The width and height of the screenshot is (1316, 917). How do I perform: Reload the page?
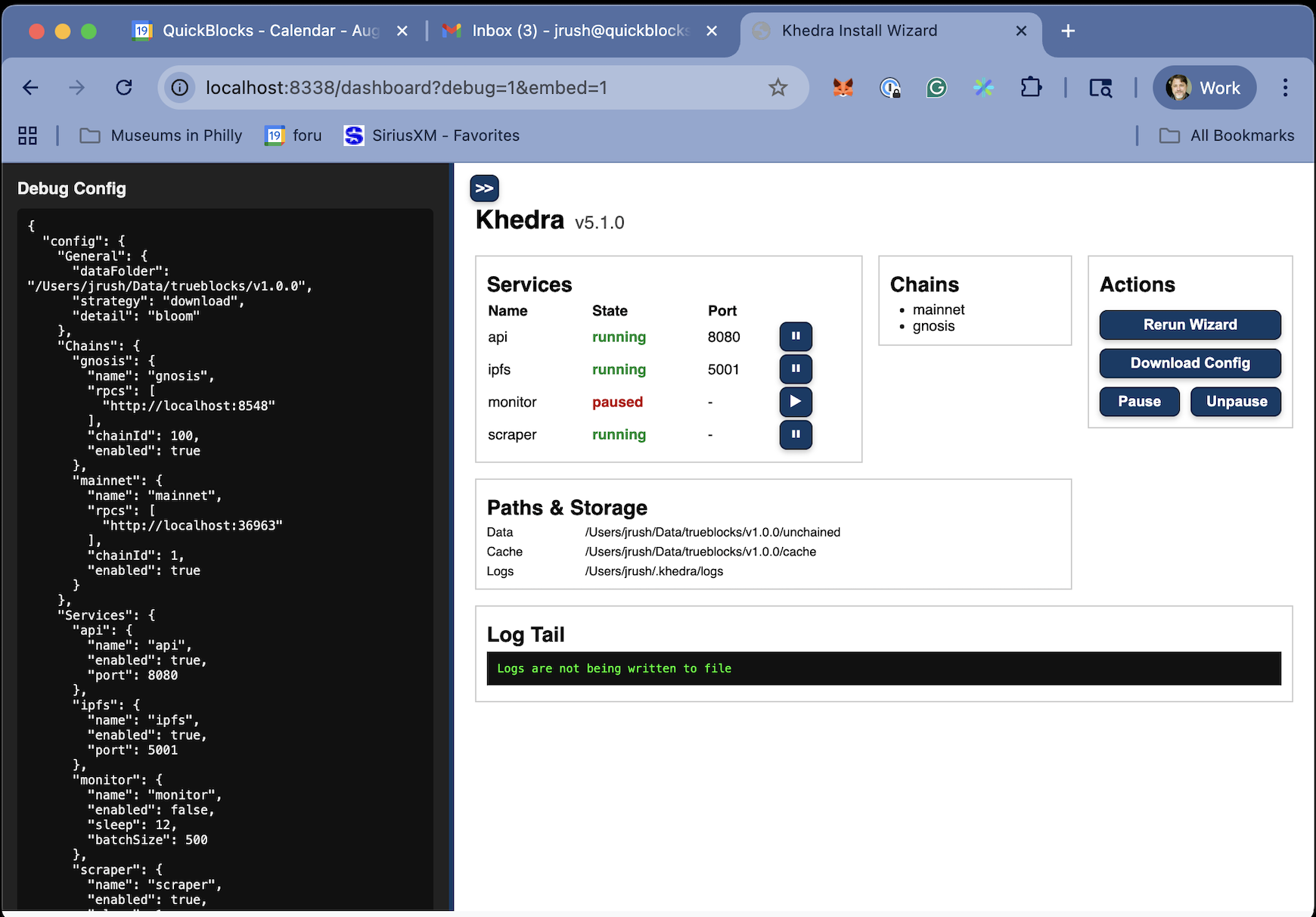tap(124, 88)
